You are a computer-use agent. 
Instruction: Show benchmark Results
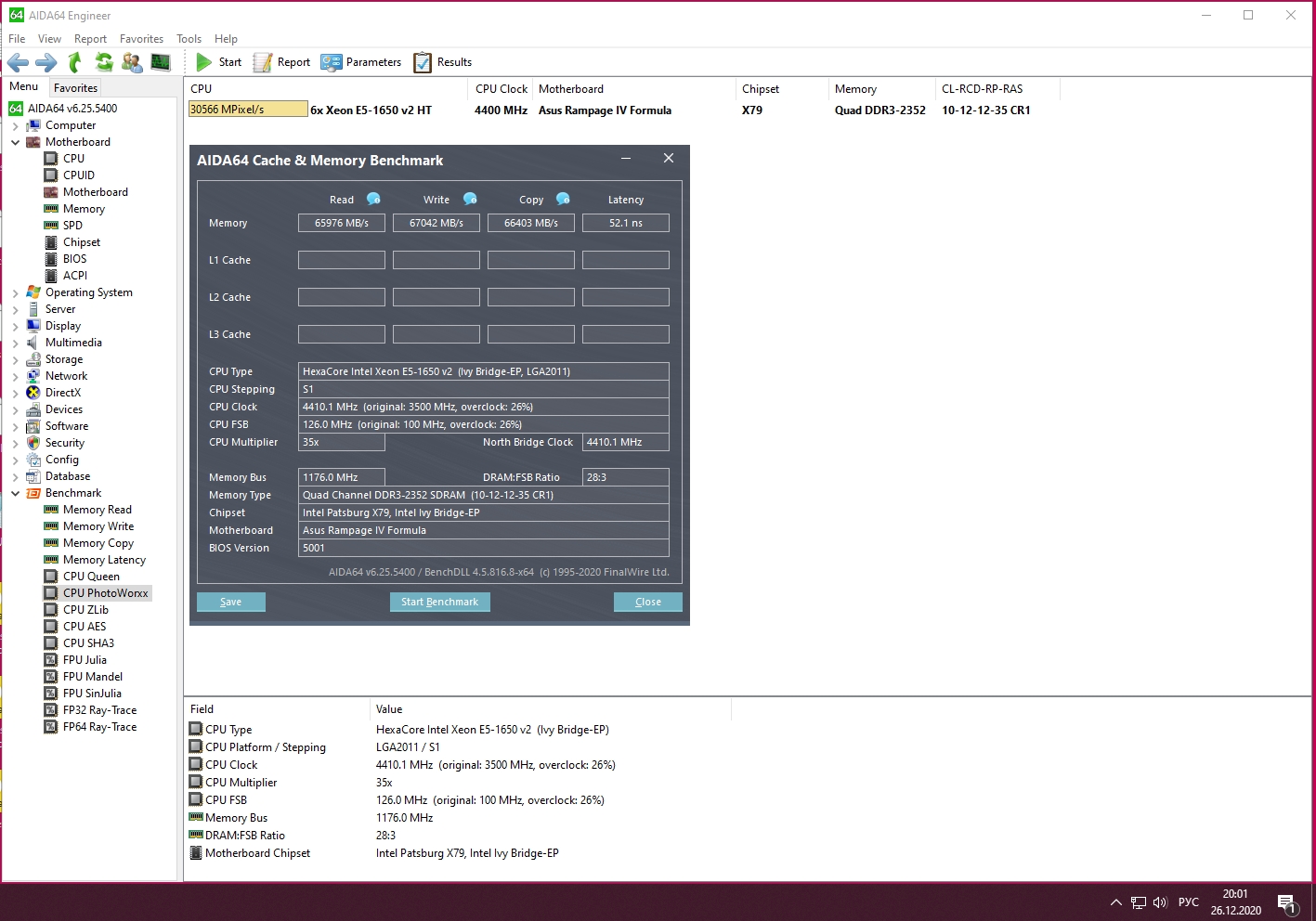[443, 62]
